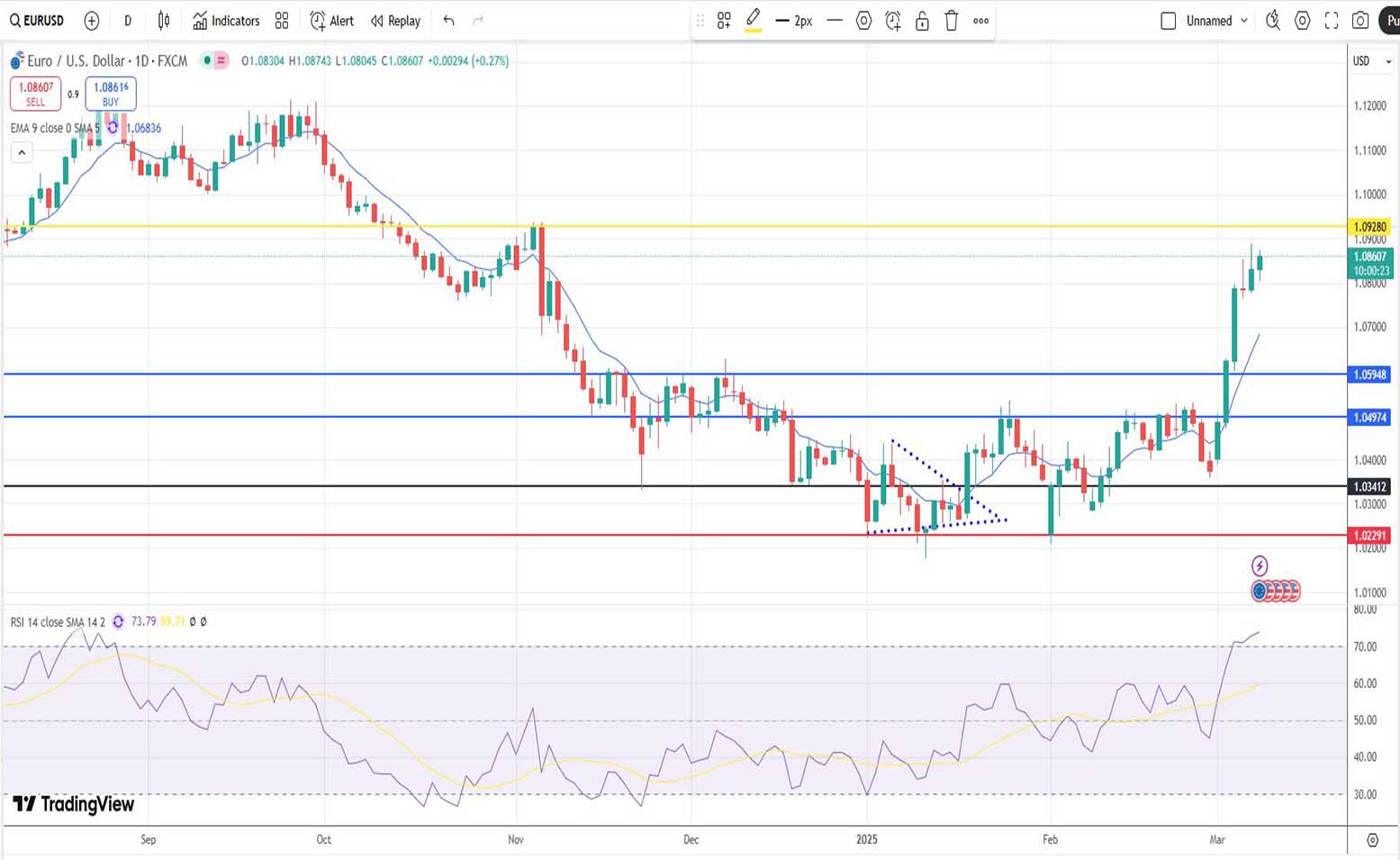1400x860 pixels.
Task: Open quick search lightning icon
Action: click(x=1272, y=21)
